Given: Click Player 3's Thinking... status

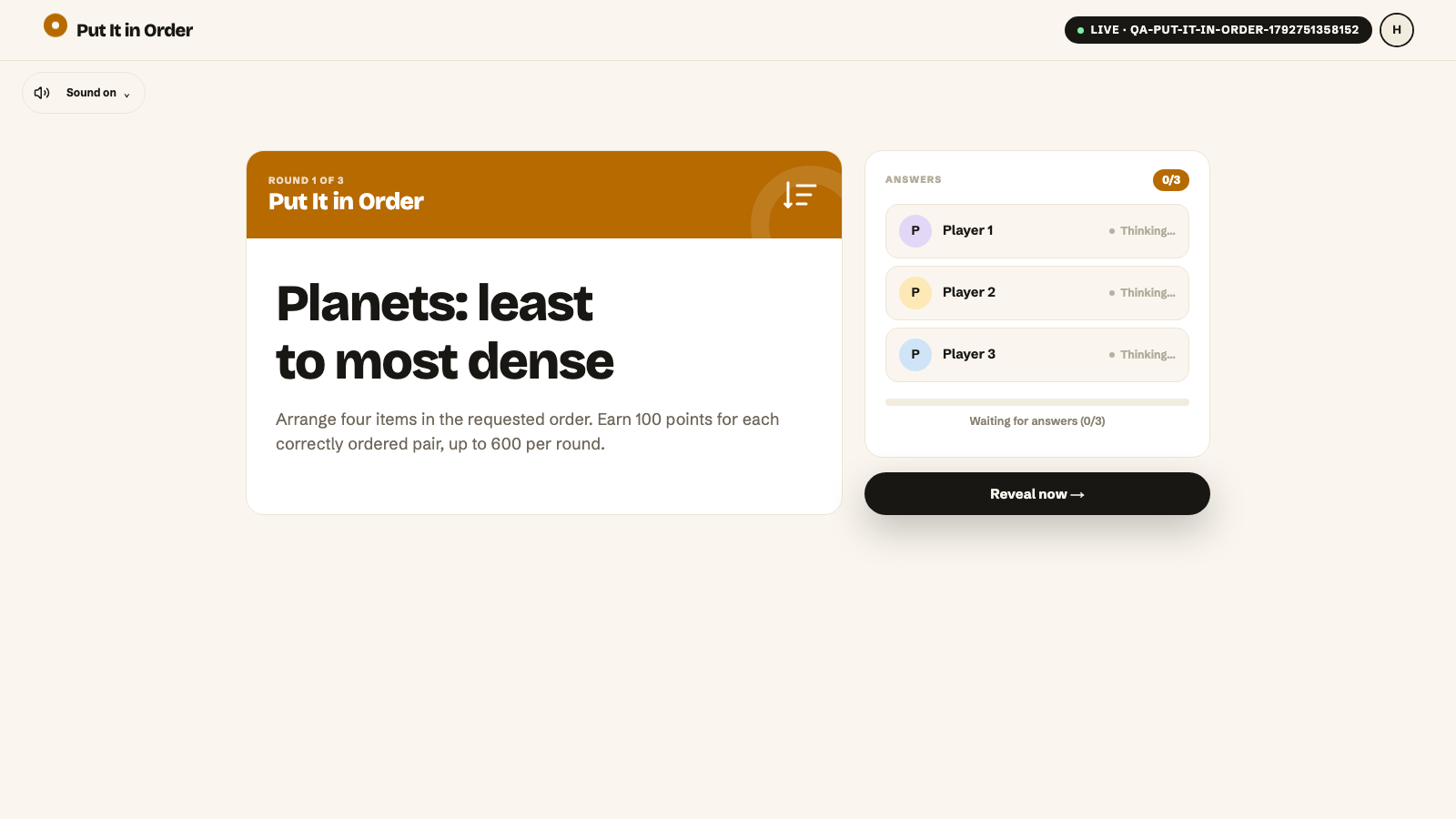Looking at the screenshot, I should click(1142, 355).
